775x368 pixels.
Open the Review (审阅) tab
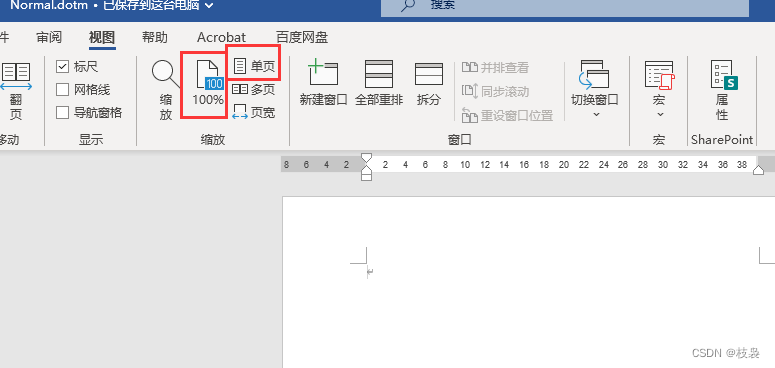click(x=49, y=38)
